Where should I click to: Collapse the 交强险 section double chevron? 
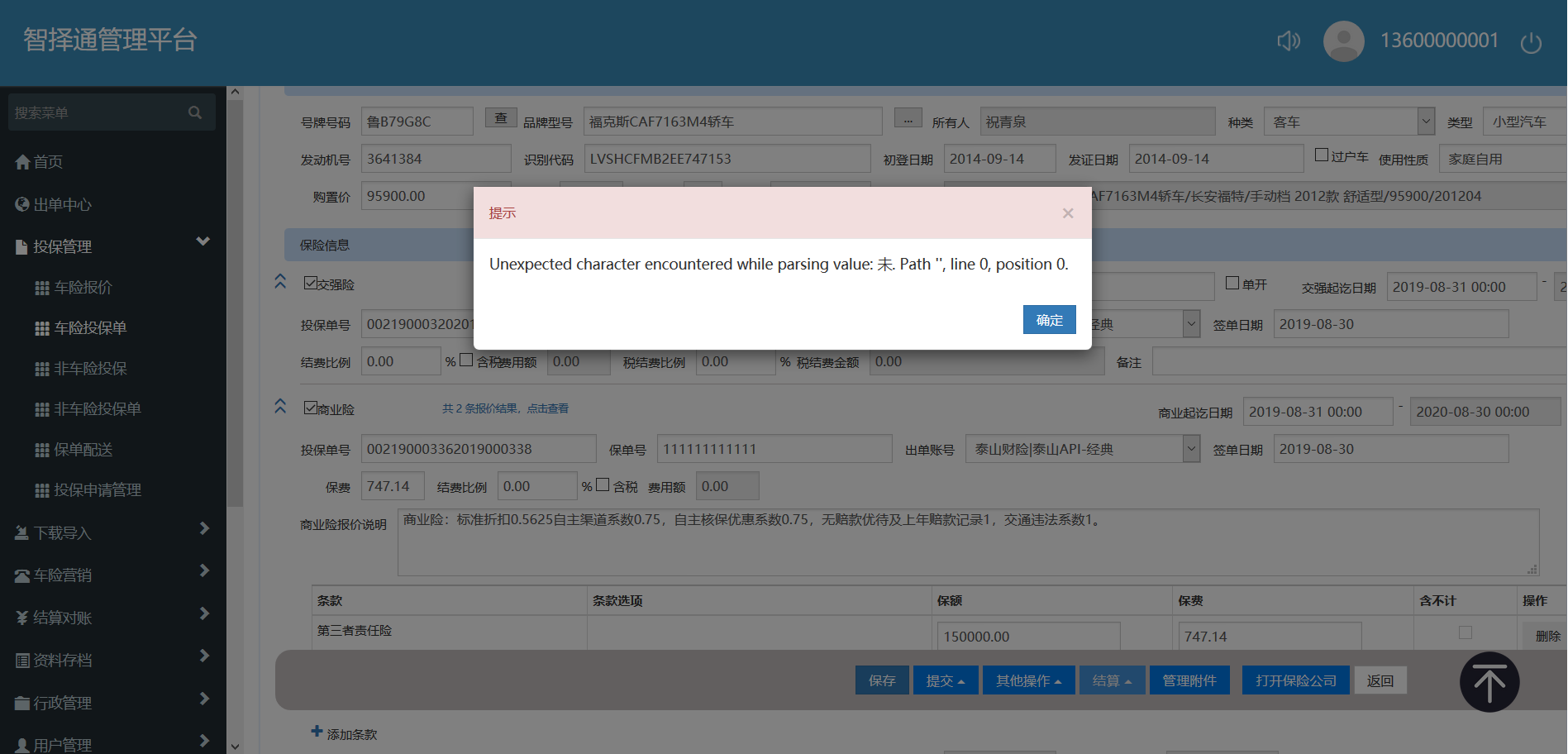click(x=280, y=281)
